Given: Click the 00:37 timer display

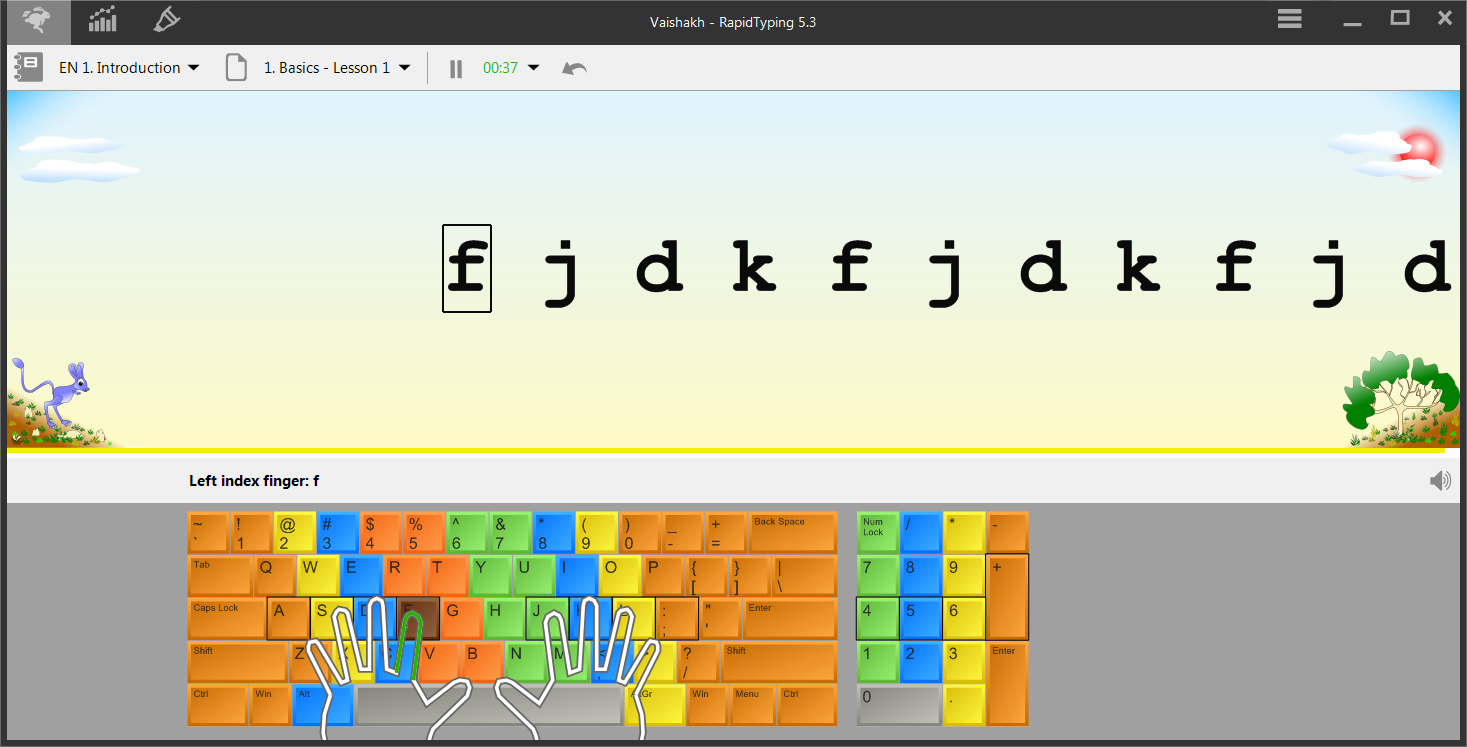Looking at the screenshot, I should click(x=500, y=68).
